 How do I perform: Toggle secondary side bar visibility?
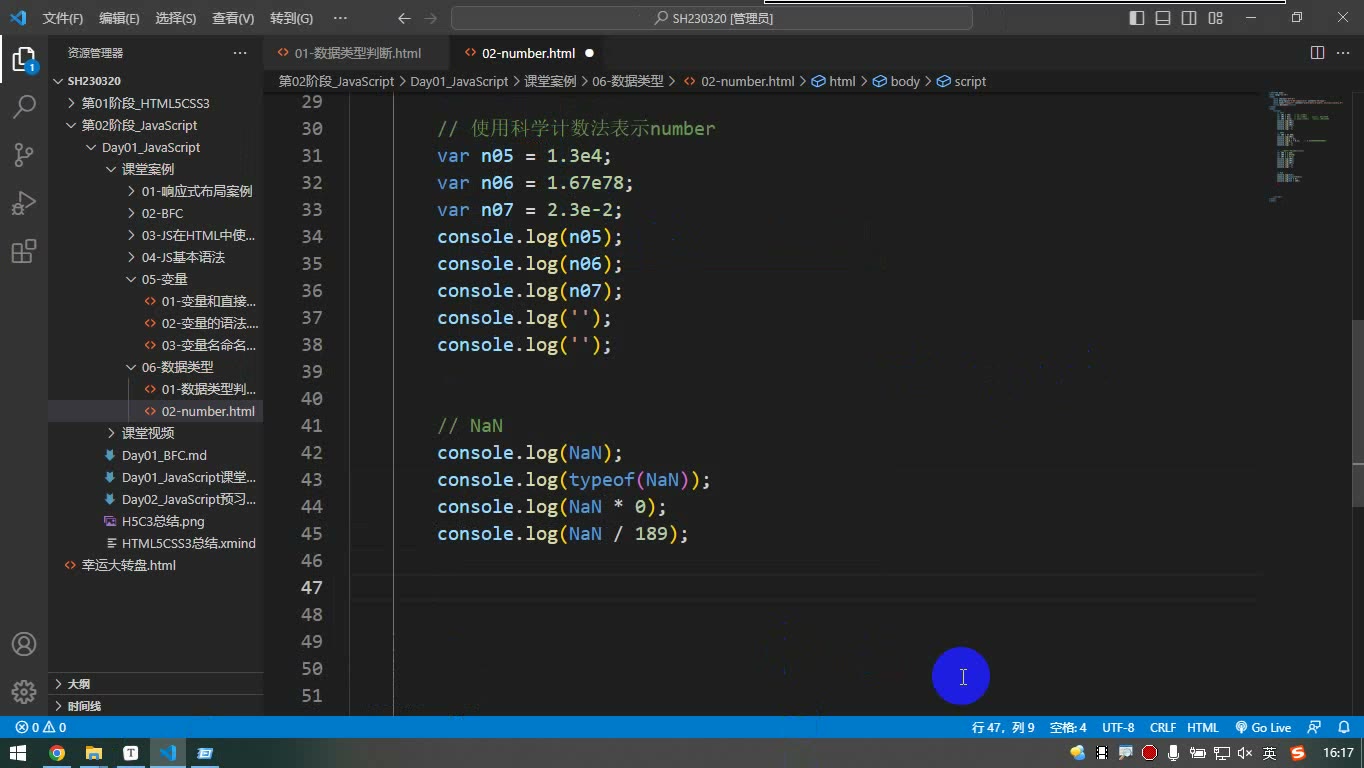click(1189, 18)
